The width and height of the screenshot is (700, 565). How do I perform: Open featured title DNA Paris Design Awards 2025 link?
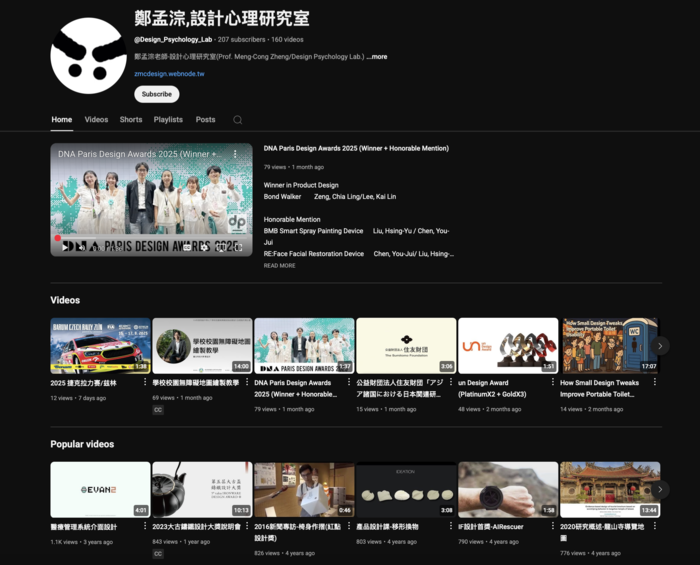356,148
